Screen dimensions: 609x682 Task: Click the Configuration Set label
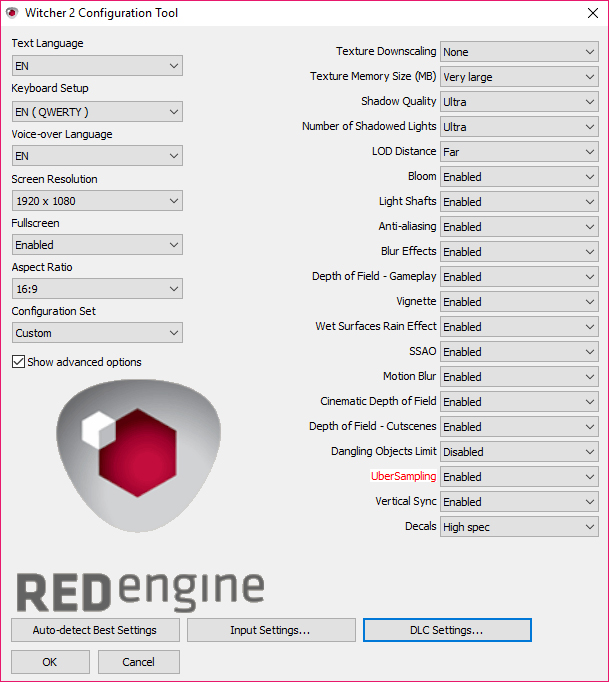coord(54,311)
